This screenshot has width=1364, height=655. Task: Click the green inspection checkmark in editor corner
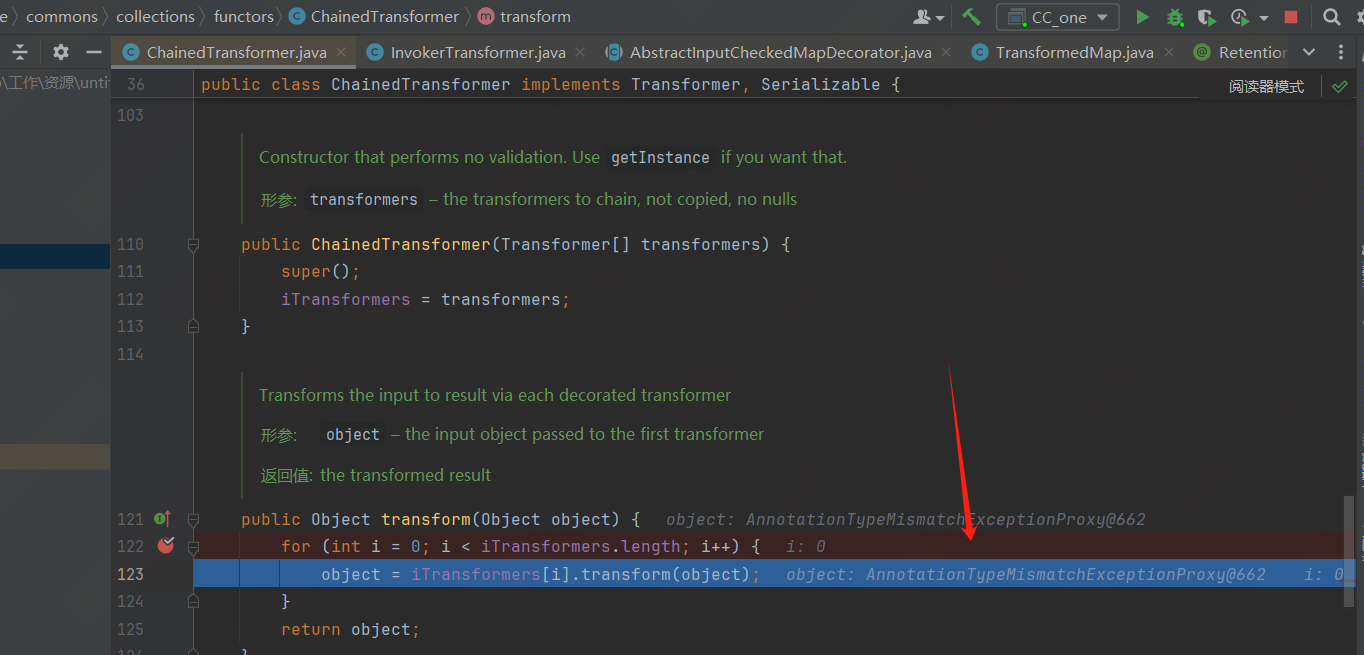click(1340, 86)
